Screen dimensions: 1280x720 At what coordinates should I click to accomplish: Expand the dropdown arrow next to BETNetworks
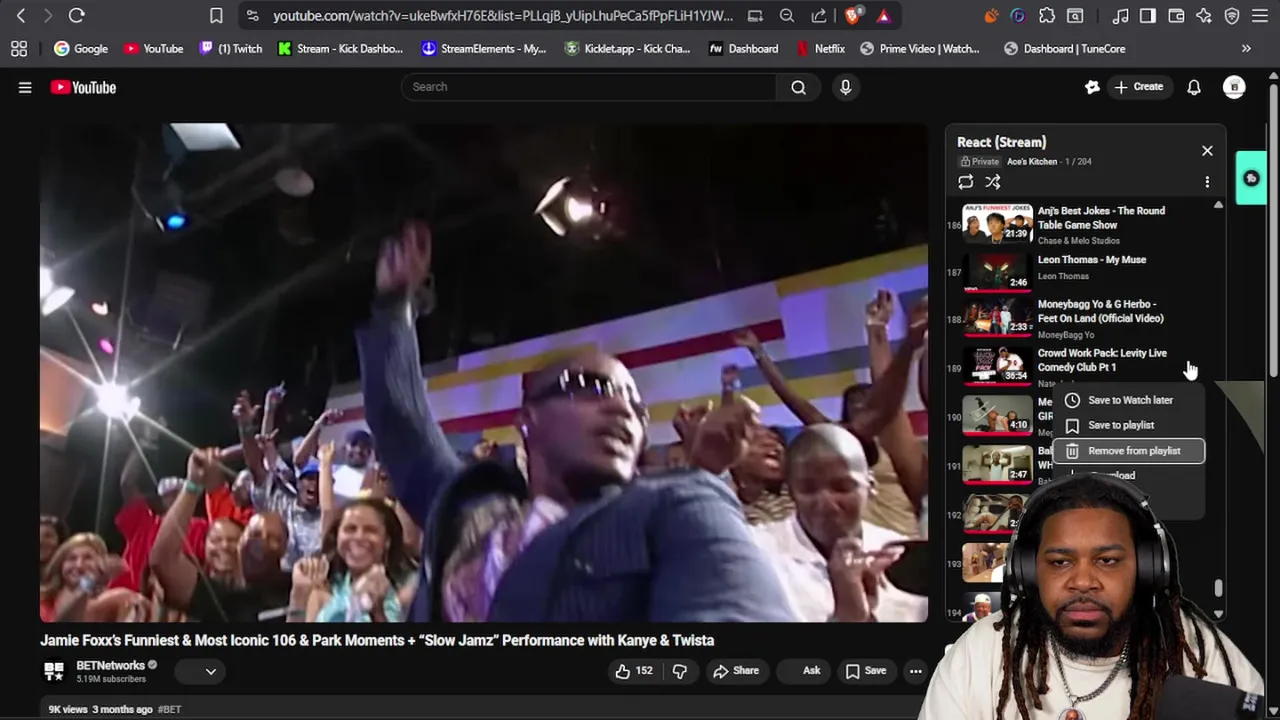[211, 671]
